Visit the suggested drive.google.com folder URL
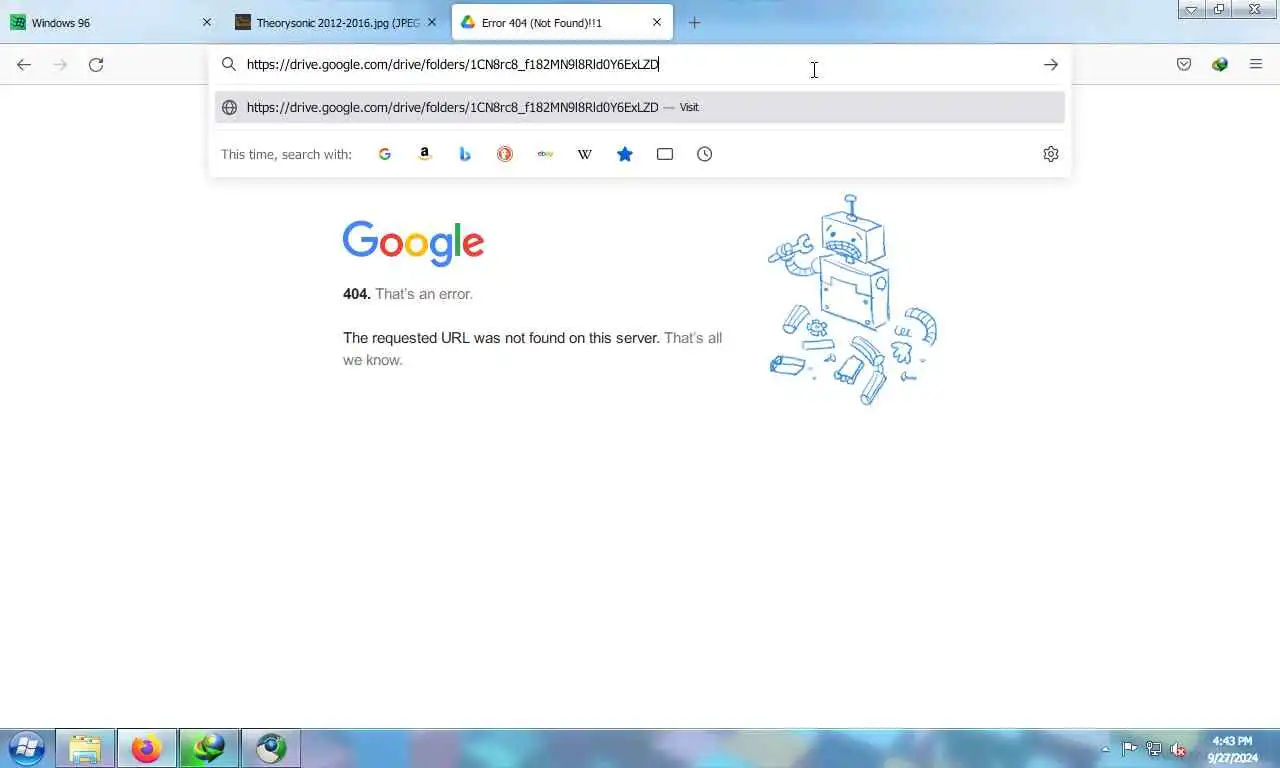1280x768 pixels. [x=640, y=107]
